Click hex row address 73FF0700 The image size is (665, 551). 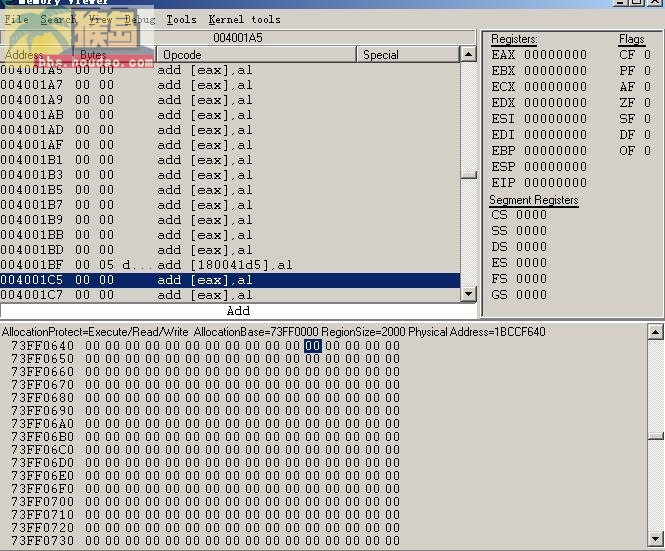click(x=42, y=502)
